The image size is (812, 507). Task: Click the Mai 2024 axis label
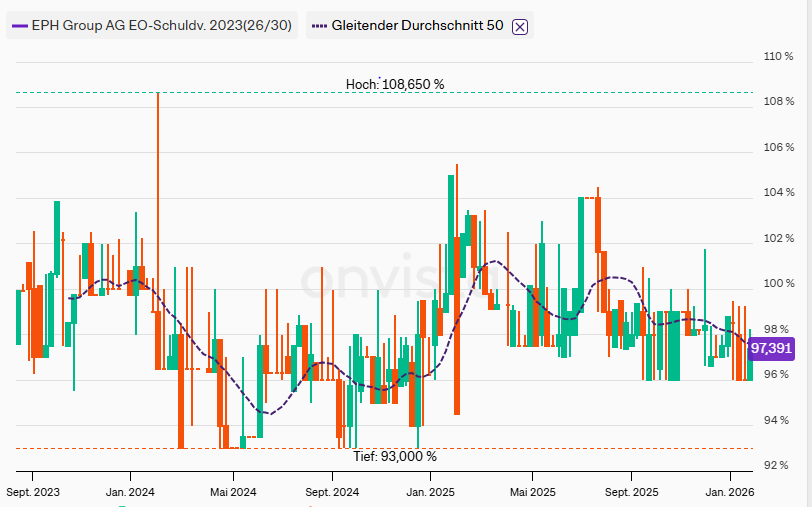pos(231,492)
